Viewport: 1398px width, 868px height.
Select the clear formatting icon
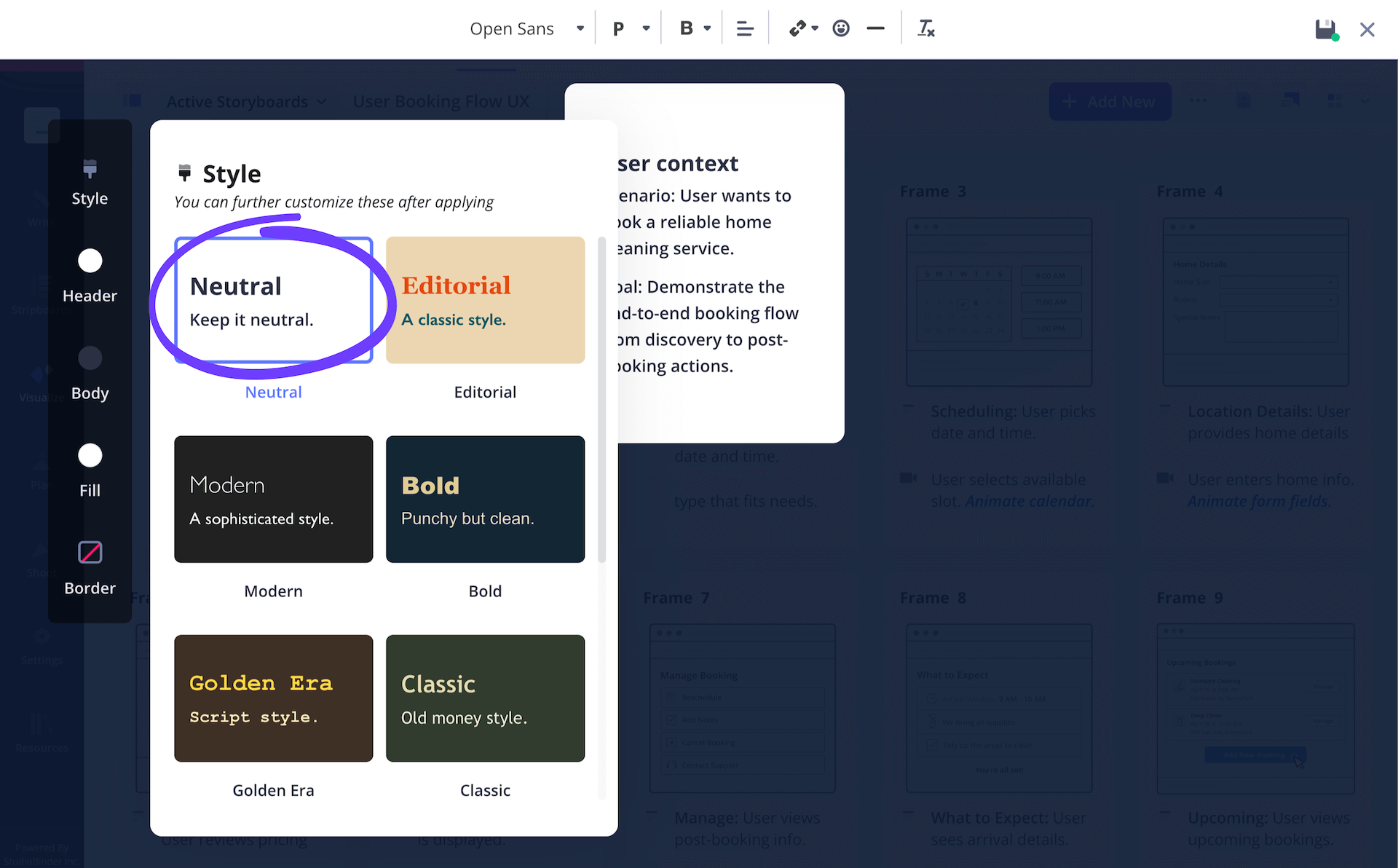point(926,28)
